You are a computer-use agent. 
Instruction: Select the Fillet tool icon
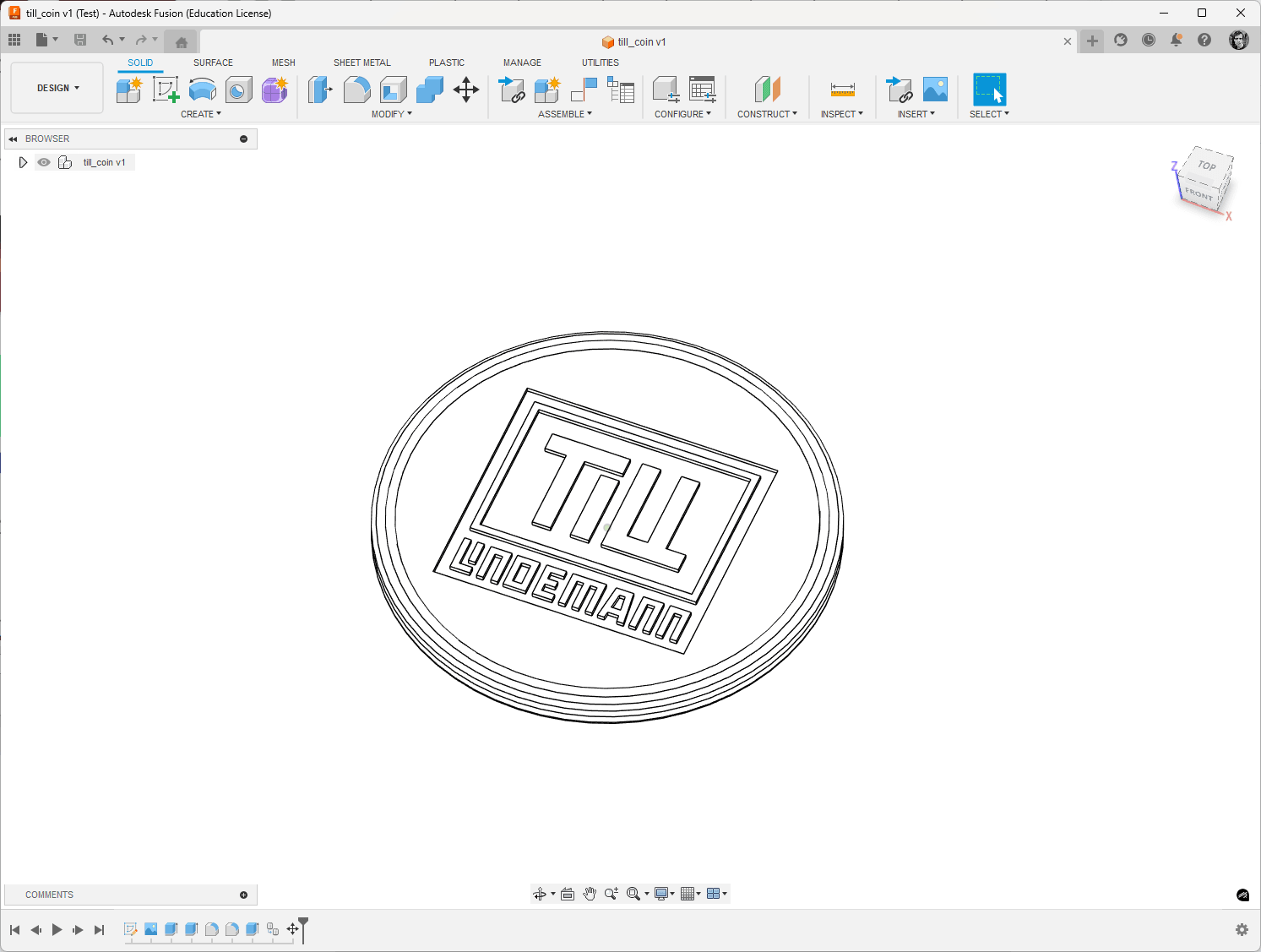point(356,90)
